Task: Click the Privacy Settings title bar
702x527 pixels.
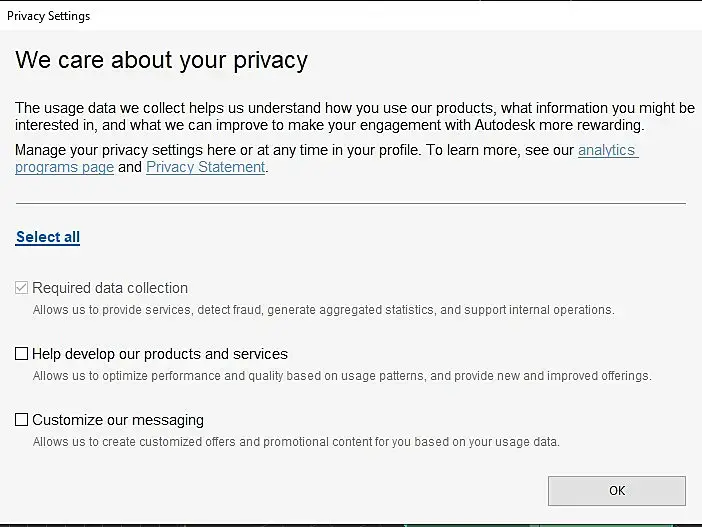Action: tap(49, 16)
